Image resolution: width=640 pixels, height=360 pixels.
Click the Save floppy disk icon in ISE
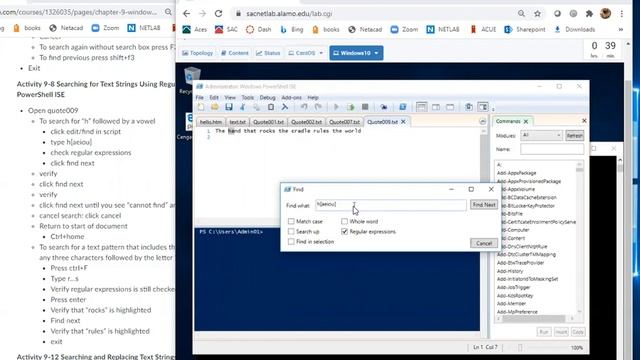click(229, 107)
